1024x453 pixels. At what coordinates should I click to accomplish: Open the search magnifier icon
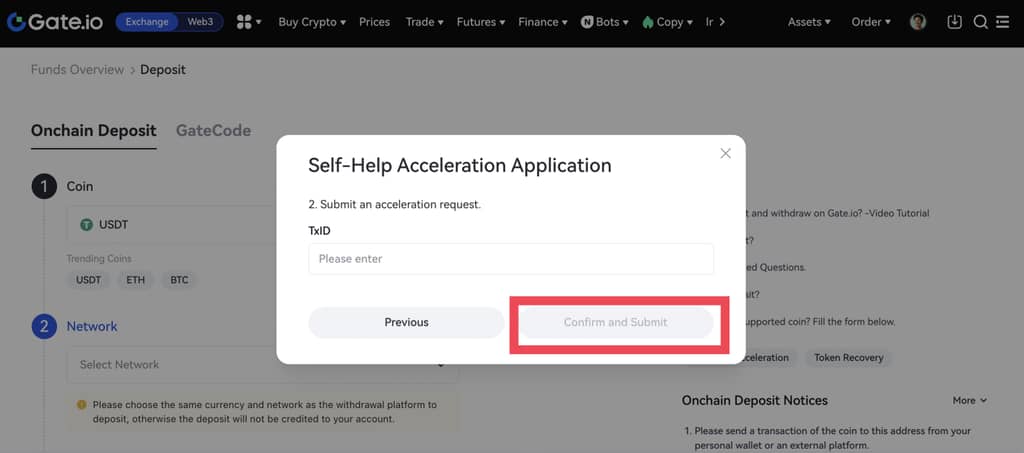coord(980,22)
